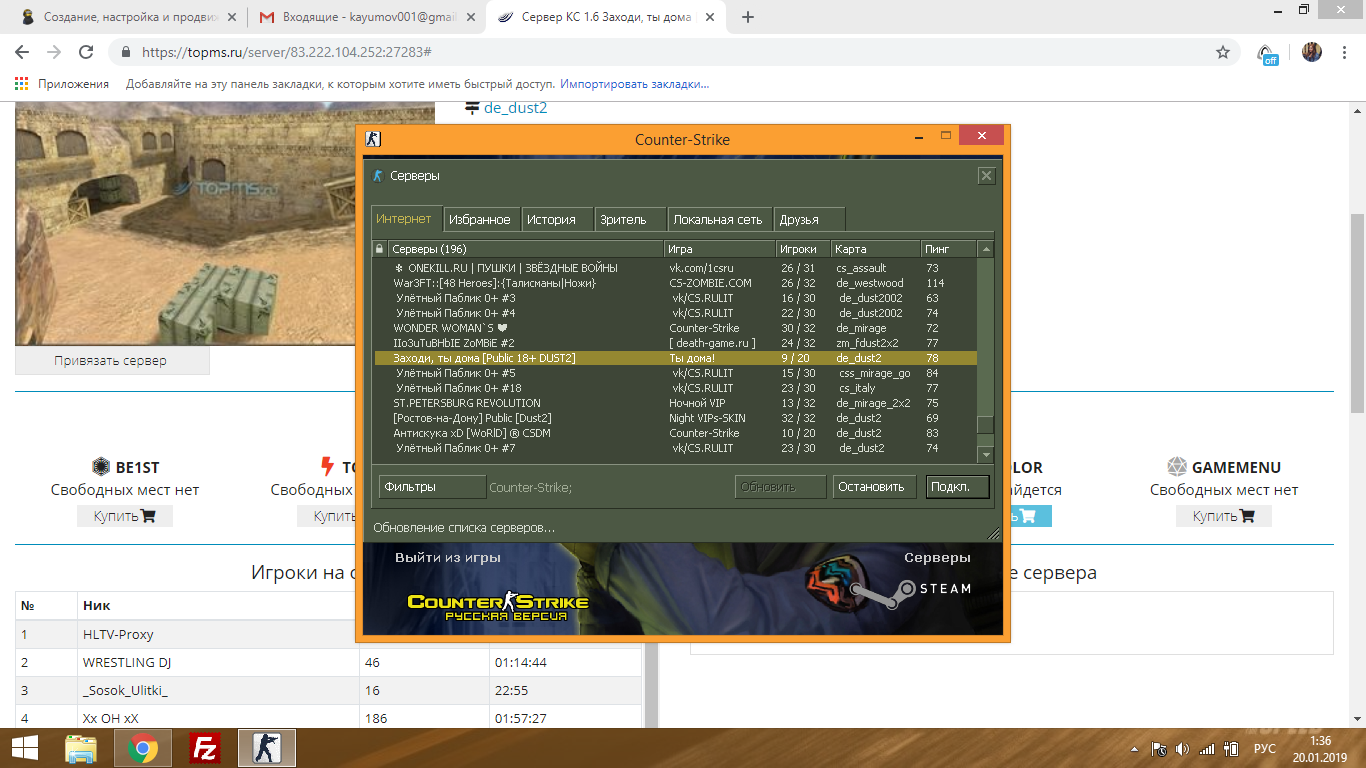Image resolution: width=1366 pixels, height=768 pixels.
Task: Sort servers by the Серверы (196) column
Action: (526, 249)
